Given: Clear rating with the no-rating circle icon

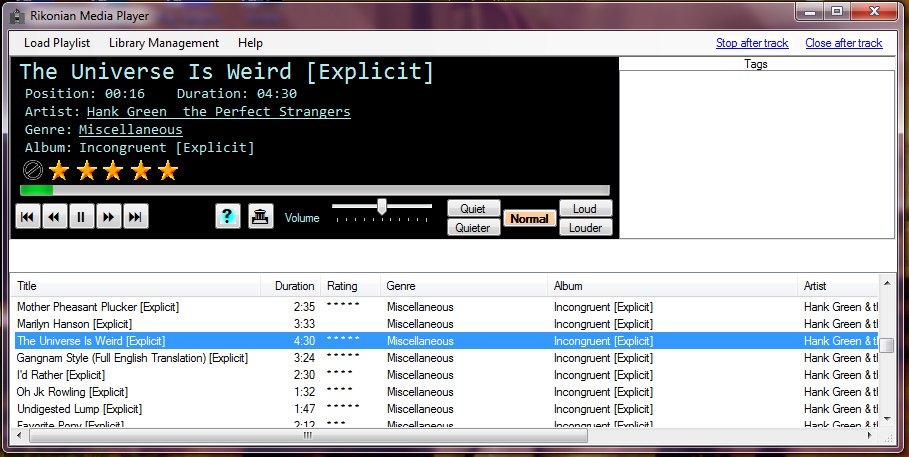Looking at the screenshot, I should click(x=32, y=170).
